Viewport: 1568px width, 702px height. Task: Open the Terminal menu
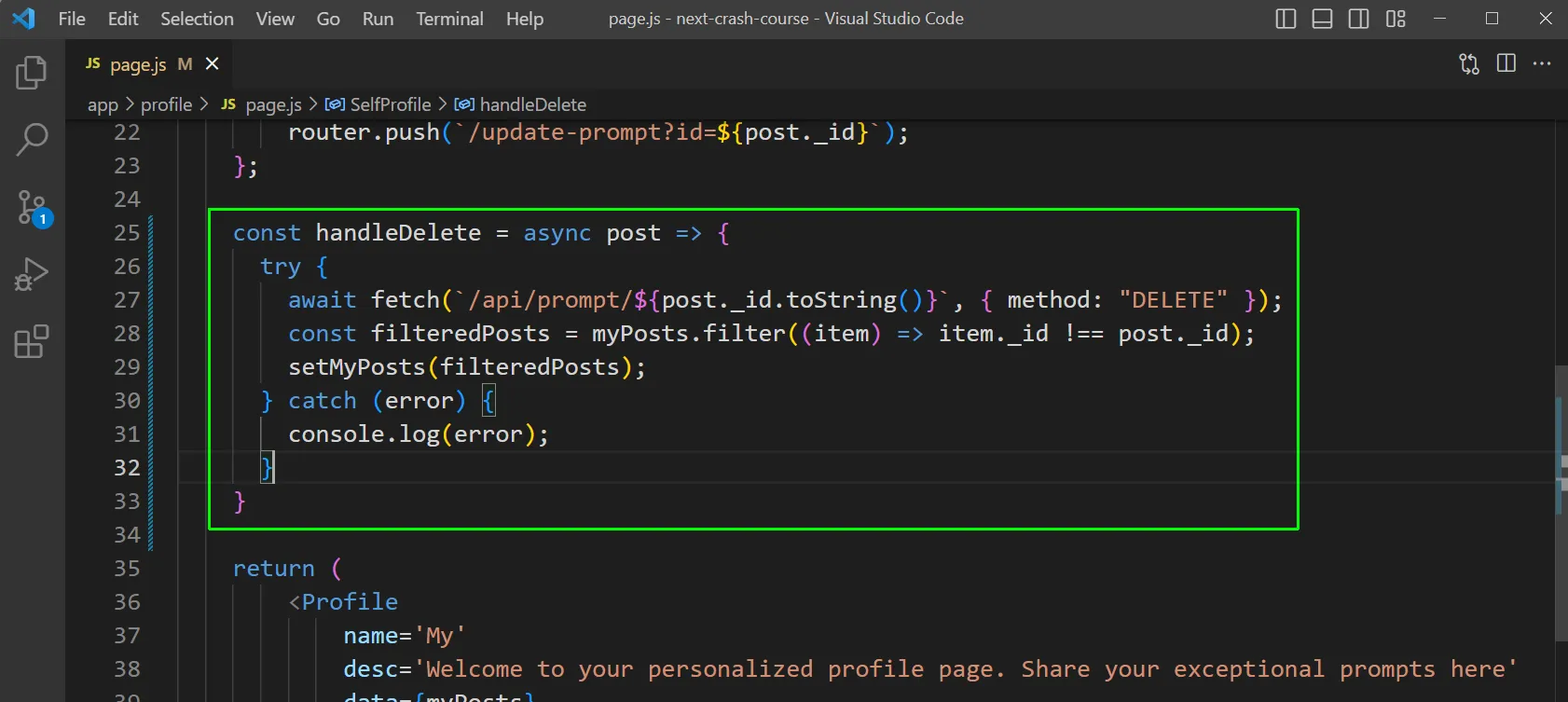(x=449, y=19)
